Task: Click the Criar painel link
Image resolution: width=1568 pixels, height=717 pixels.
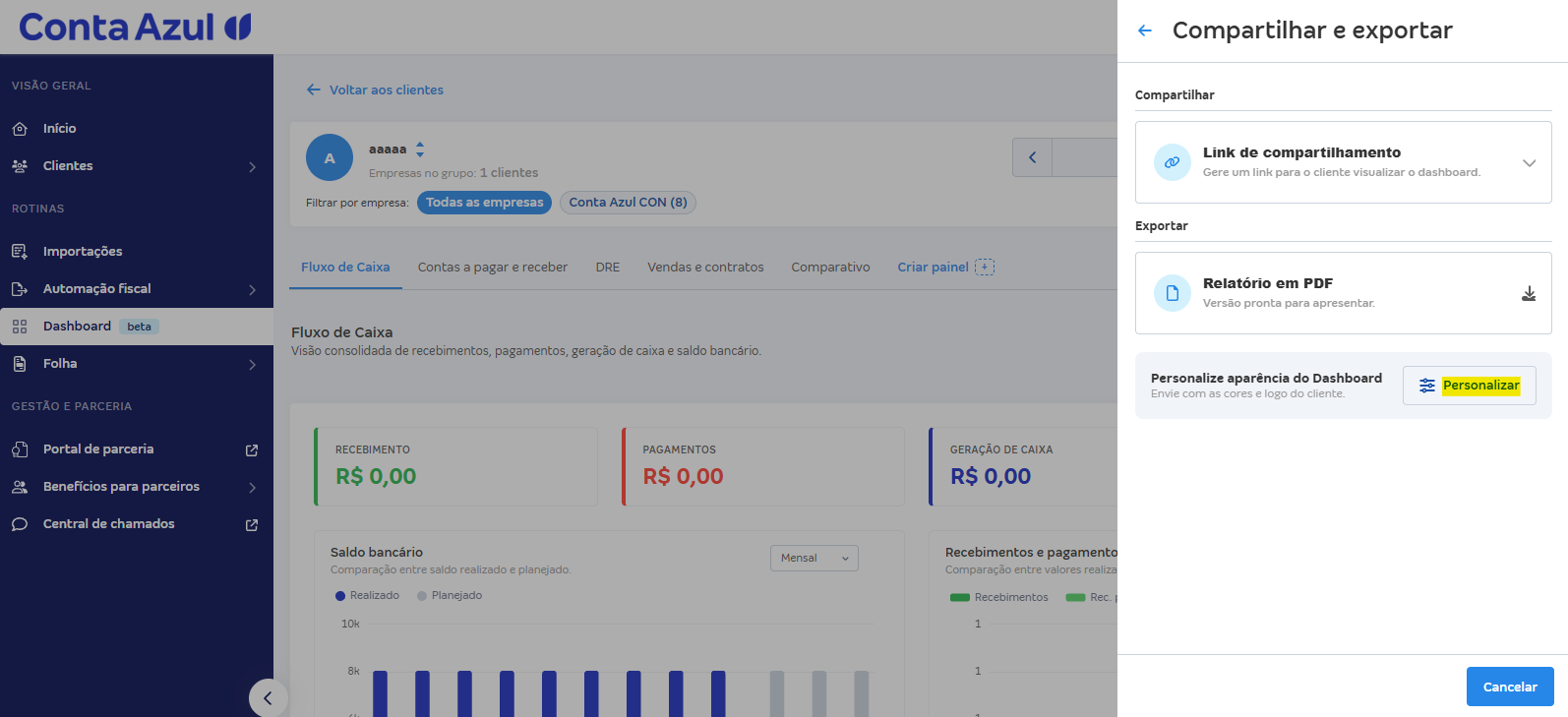Action: point(933,268)
